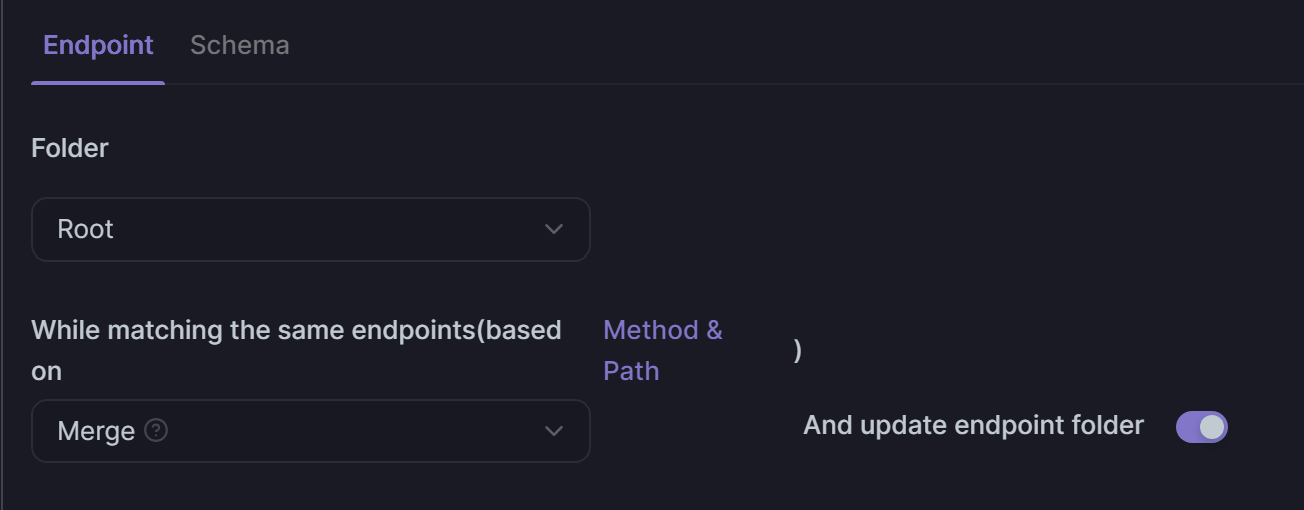Image resolution: width=1304 pixels, height=510 pixels.
Task: Click the chevron arrow in Merge dropdown
Action: 553,432
